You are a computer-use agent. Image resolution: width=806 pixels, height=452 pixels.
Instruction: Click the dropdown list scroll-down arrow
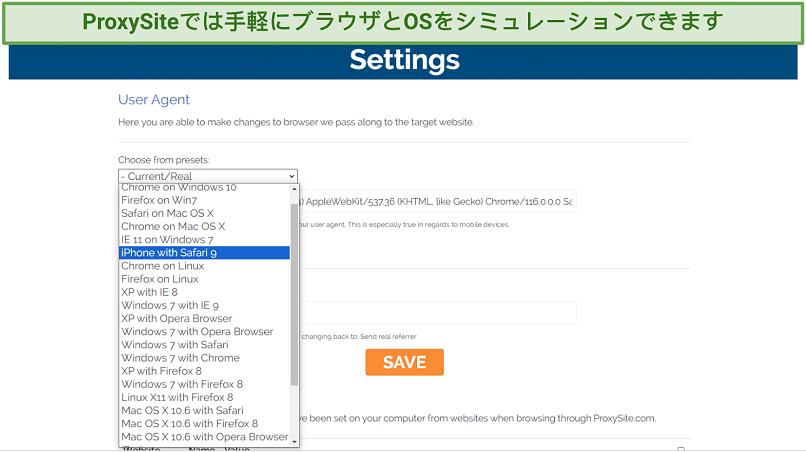tap(295, 442)
